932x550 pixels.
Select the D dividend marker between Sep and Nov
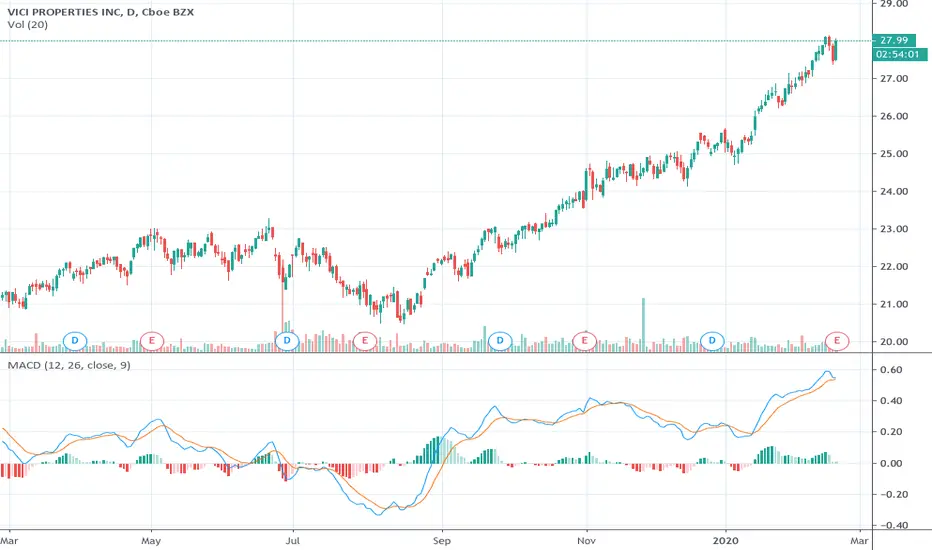pos(500,341)
